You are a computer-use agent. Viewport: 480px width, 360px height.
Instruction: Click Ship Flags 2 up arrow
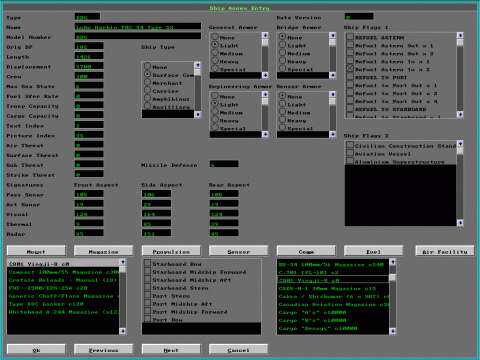click(460, 144)
